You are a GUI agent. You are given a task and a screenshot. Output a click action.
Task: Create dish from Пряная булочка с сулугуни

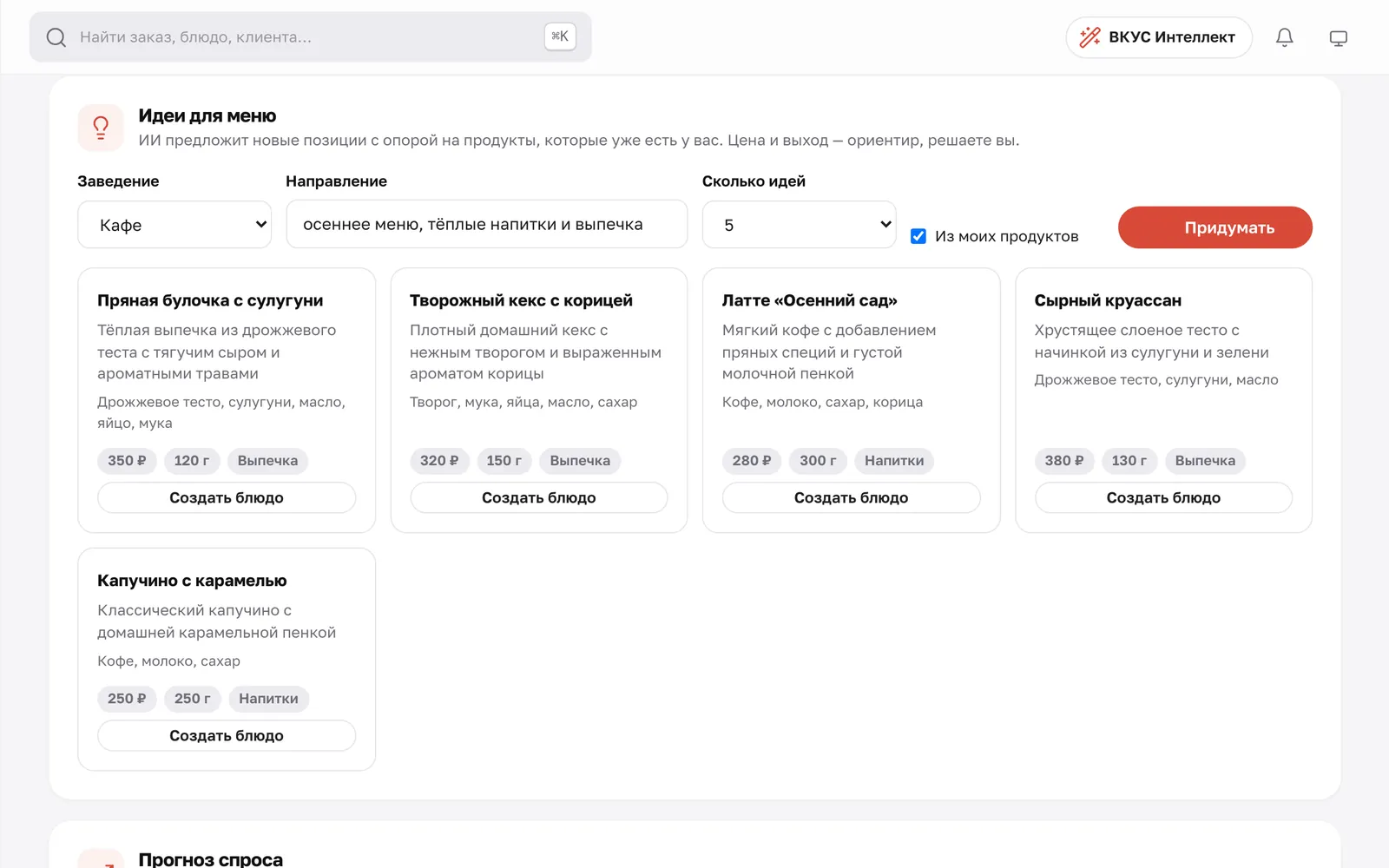click(x=227, y=497)
